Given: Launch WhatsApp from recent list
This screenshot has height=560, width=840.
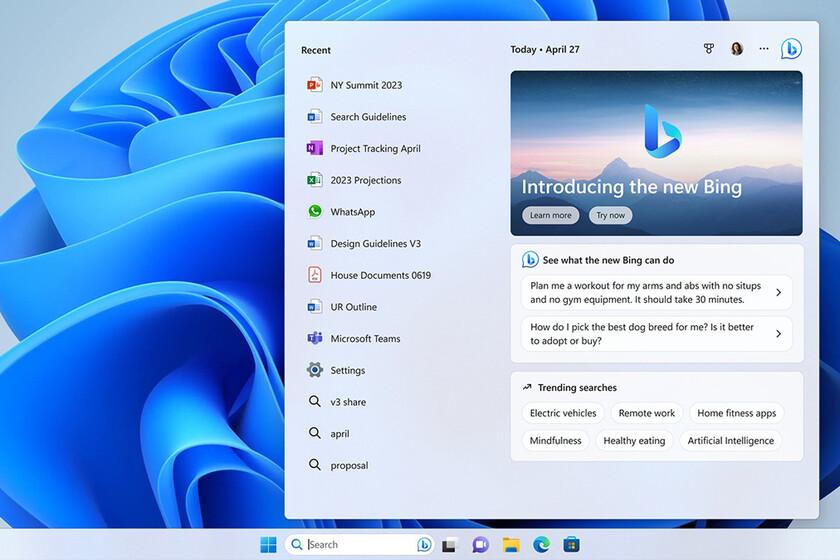Looking at the screenshot, I should 352,212.
